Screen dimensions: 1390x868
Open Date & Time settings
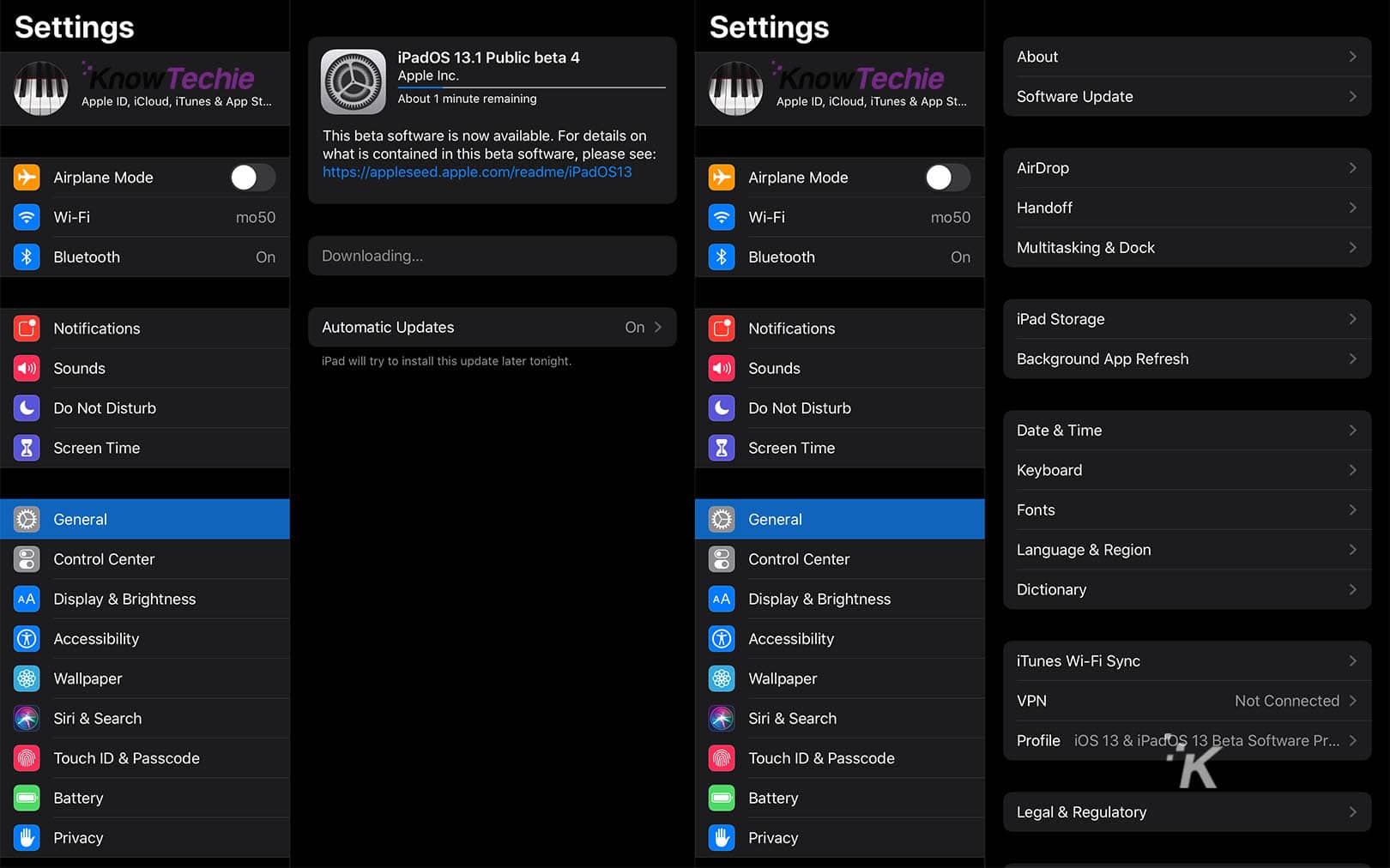click(x=1187, y=431)
